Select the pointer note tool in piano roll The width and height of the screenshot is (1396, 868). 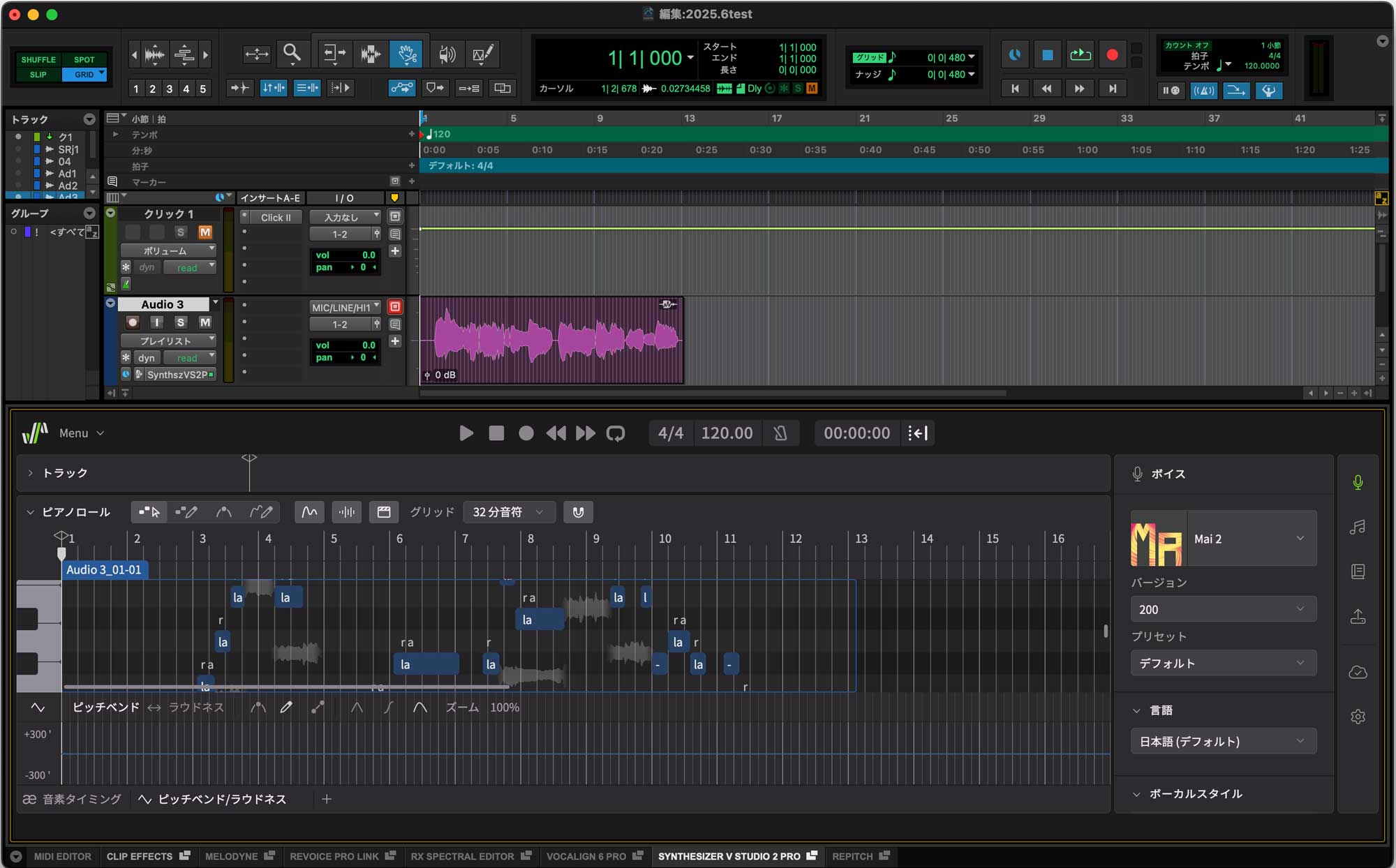pos(149,512)
